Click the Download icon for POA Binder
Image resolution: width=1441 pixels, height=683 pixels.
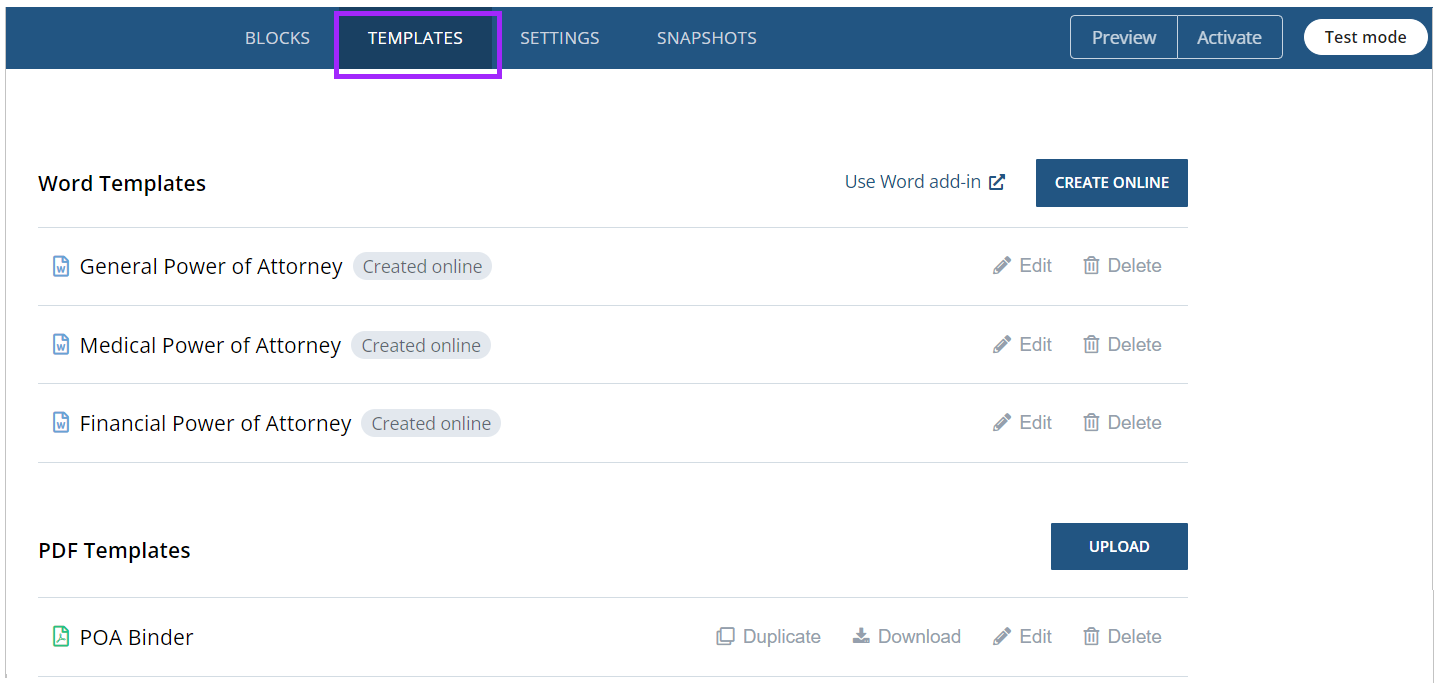tap(861, 636)
